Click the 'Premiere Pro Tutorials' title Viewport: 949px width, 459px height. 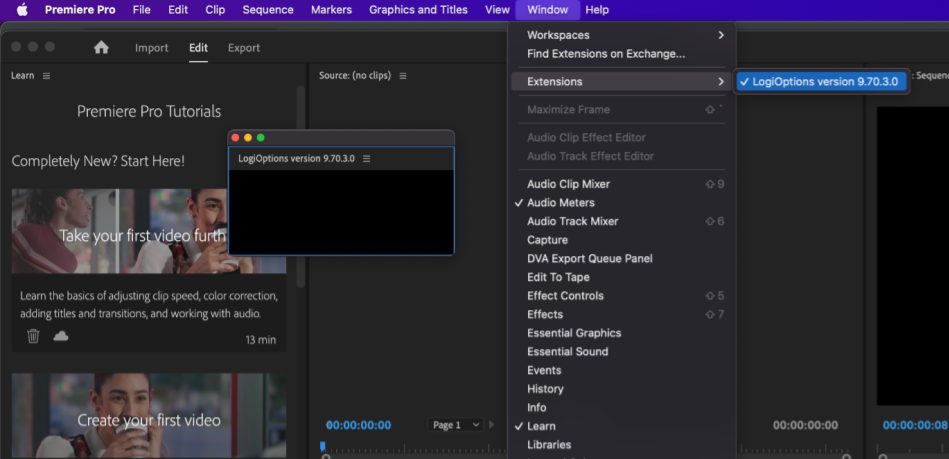click(x=149, y=111)
